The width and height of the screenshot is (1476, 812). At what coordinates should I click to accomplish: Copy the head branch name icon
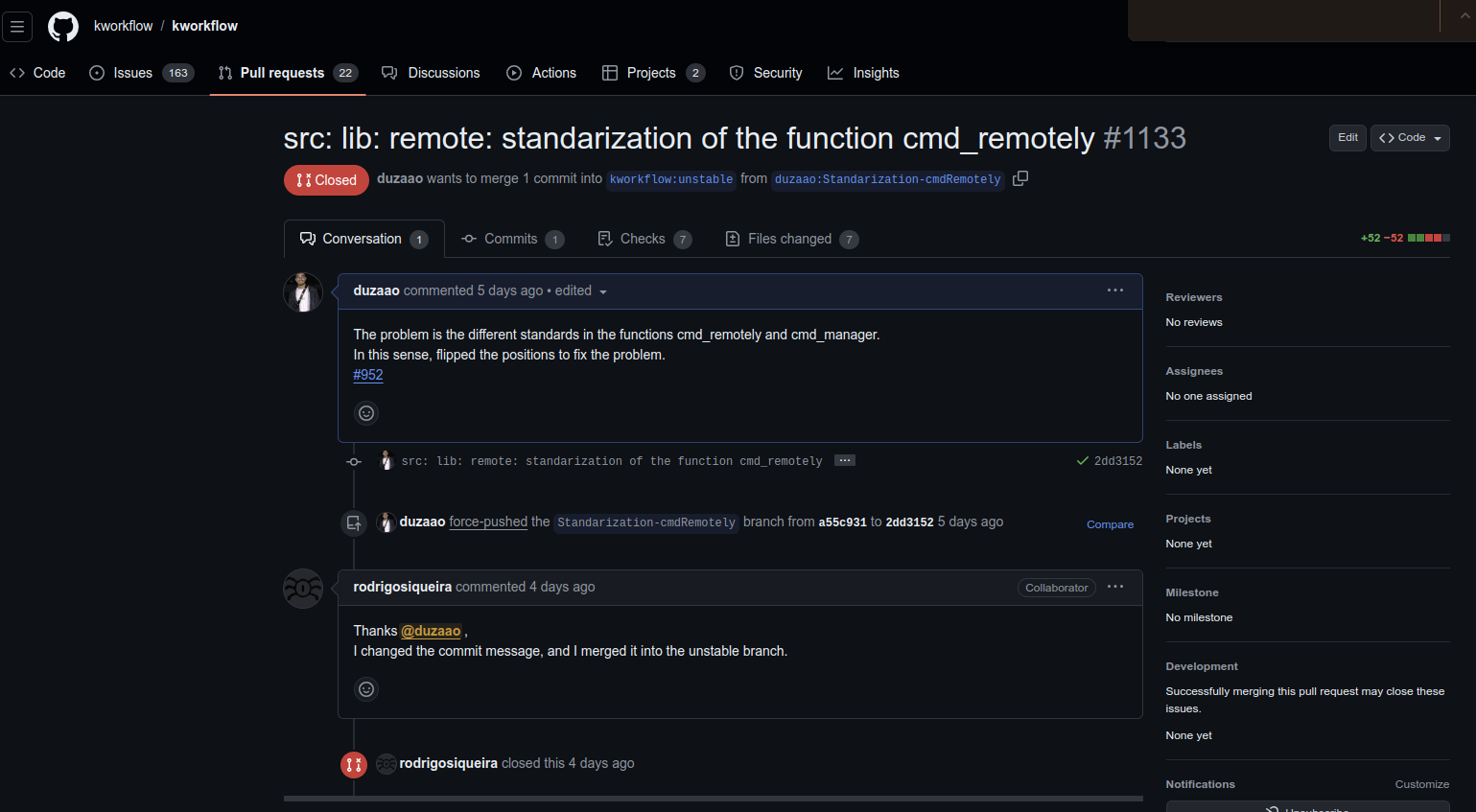(x=1020, y=178)
